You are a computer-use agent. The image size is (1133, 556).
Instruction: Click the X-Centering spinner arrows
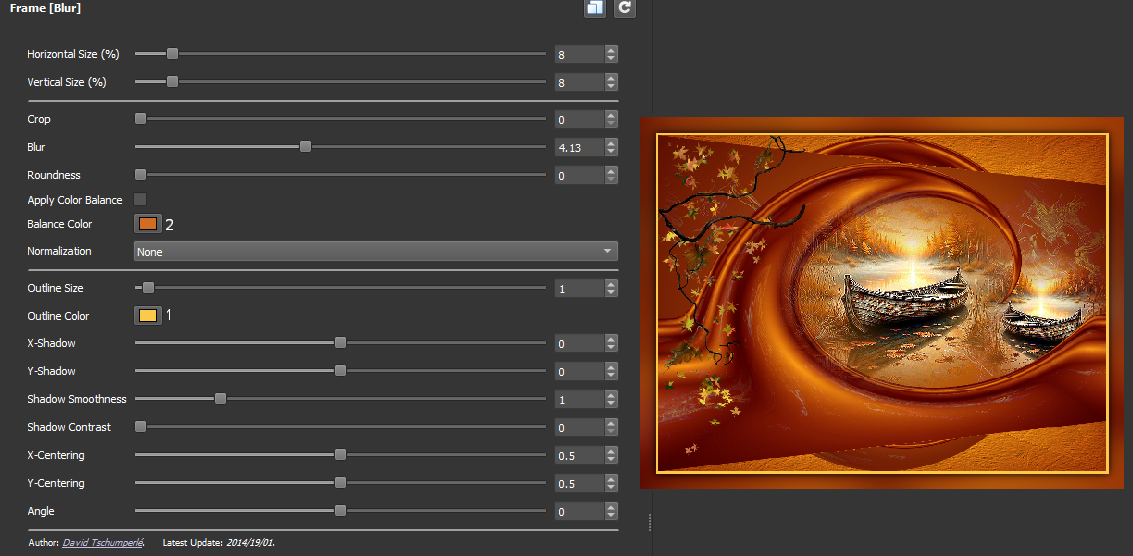pyautogui.click(x=611, y=456)
